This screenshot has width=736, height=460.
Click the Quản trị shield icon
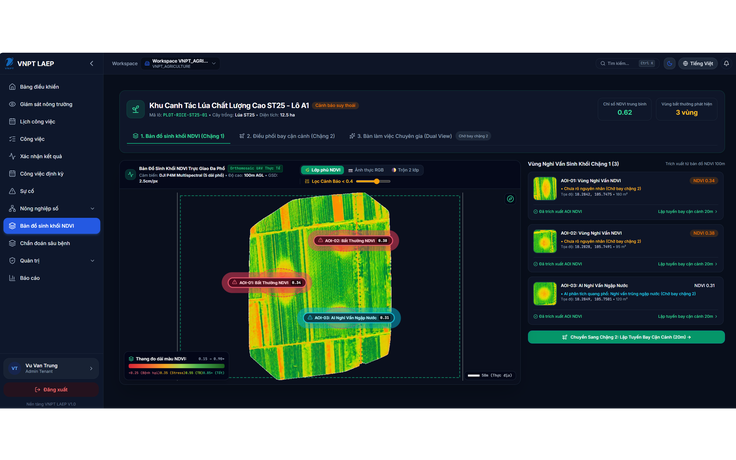click(12, 261)
